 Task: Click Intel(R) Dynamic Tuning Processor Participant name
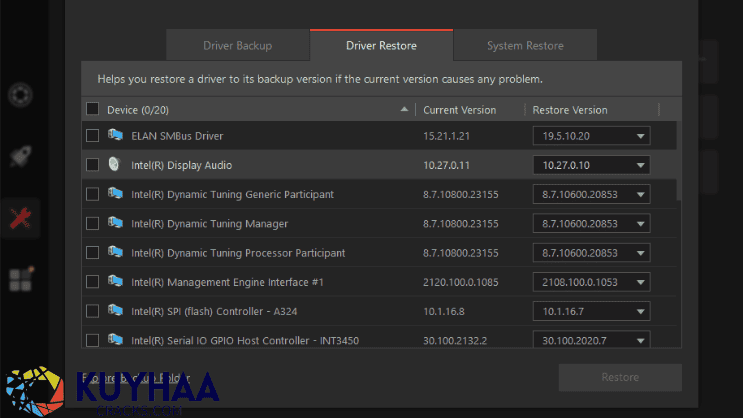coord(238,253)
